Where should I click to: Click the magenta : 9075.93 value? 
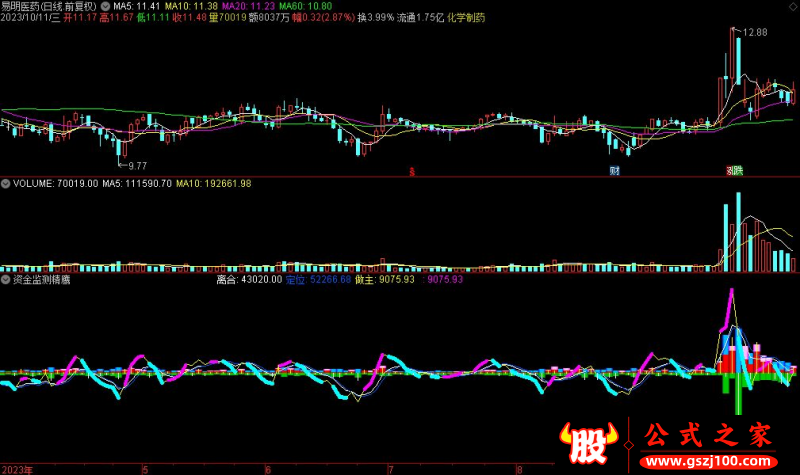pyautogui.click(x=443, y=280)
